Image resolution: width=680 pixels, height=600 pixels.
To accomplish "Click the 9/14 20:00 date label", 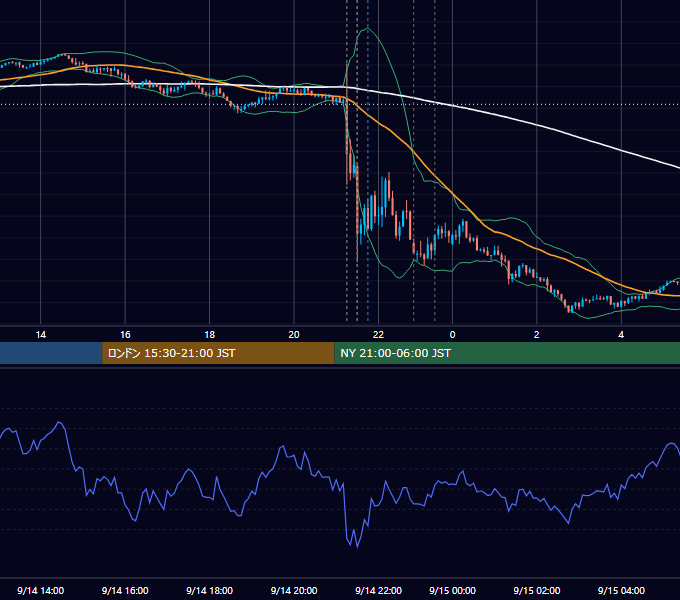I will (x=294, y=590).
